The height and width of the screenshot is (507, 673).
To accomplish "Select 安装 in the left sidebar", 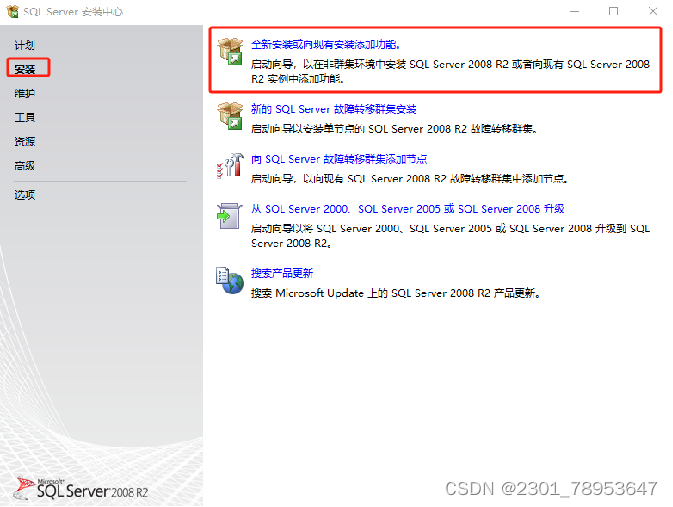I will tap(24, 69).
